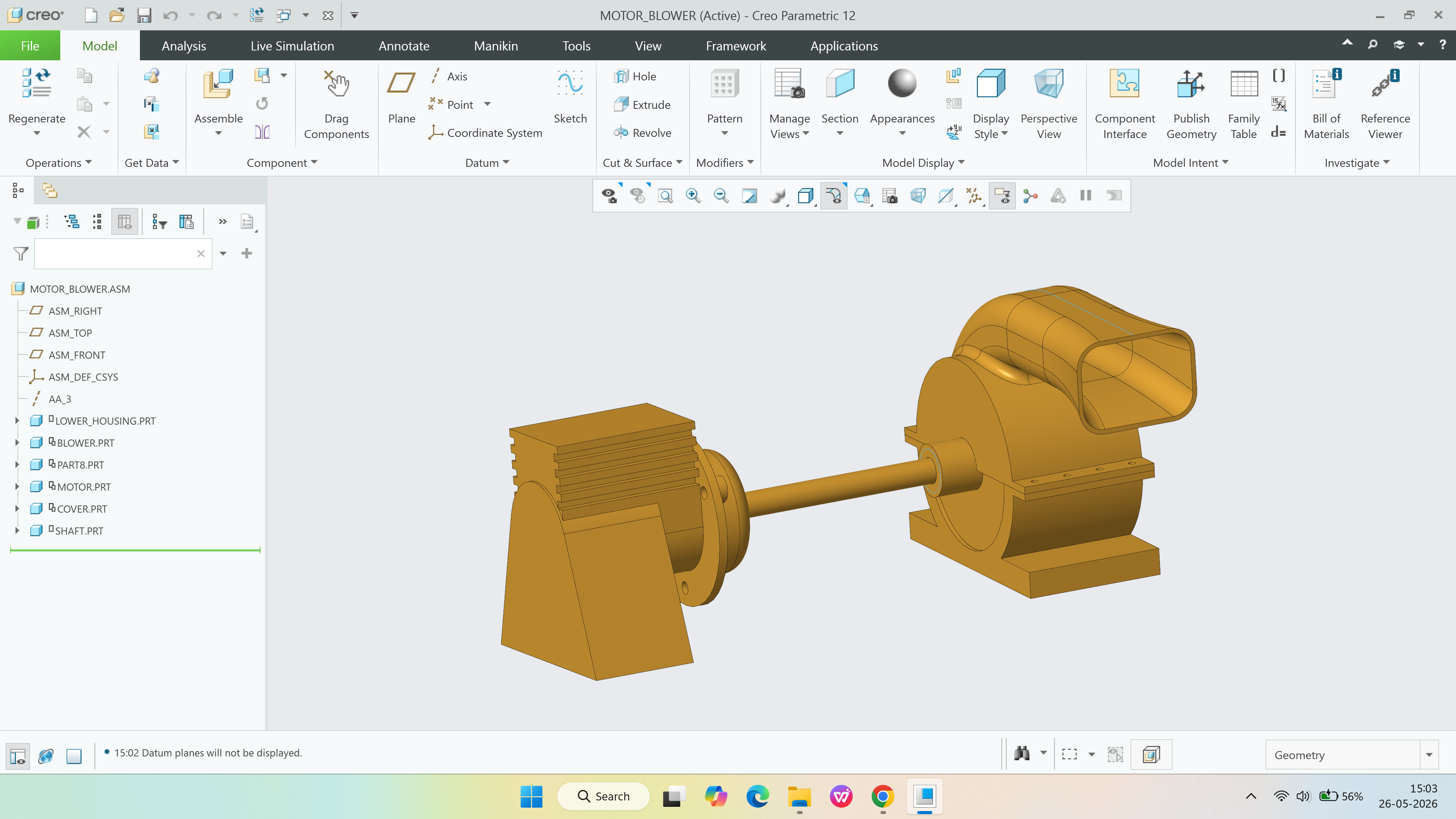Expand the SHAFT.PRT tree node
The image size is (1456, 819).
click(x=16, y=530)
